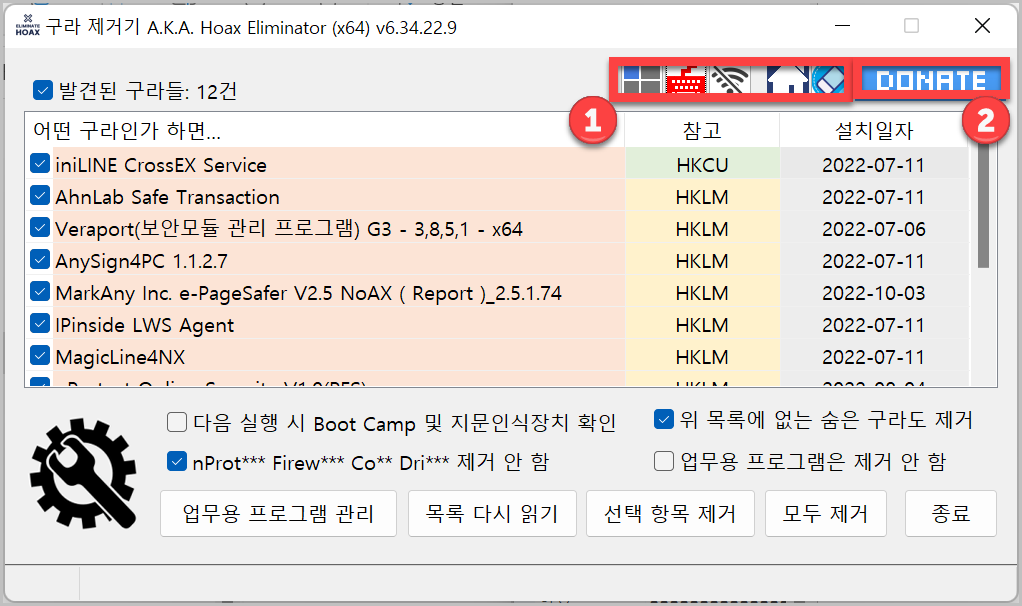Select the MarkAny e-PageSafer V2.5 row
This screenshot has height=606, width=1022.
pos(497,292)
